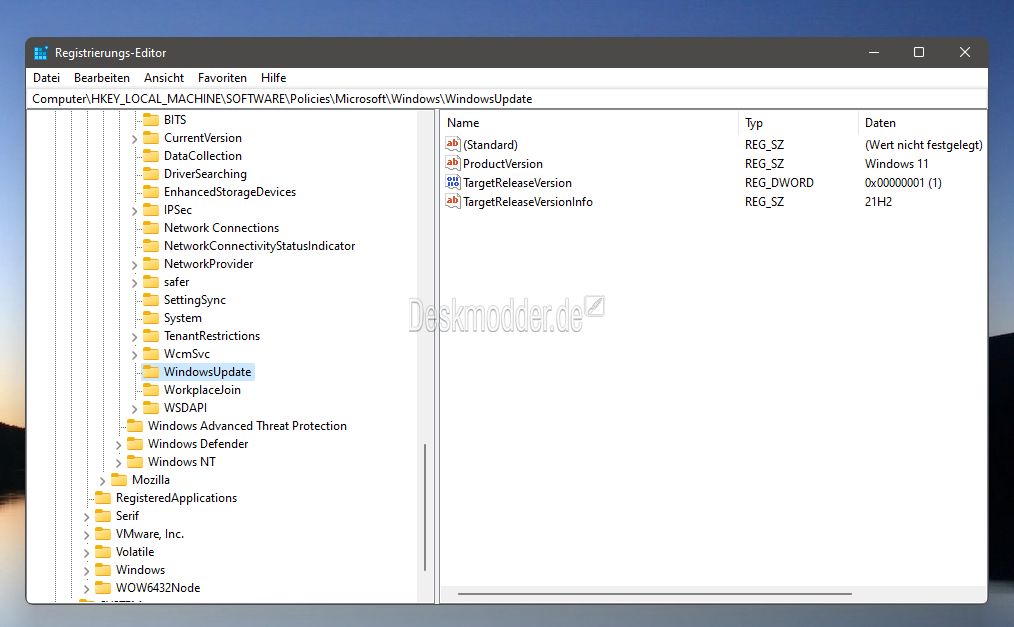This screenshot has width=1014, height=627.
Task: Select the ProductVersion value name
Action: 502,164
